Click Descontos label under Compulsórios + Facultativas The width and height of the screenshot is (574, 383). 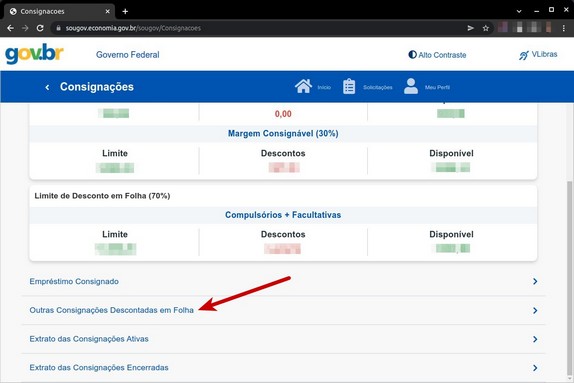(x=283, y=234)
